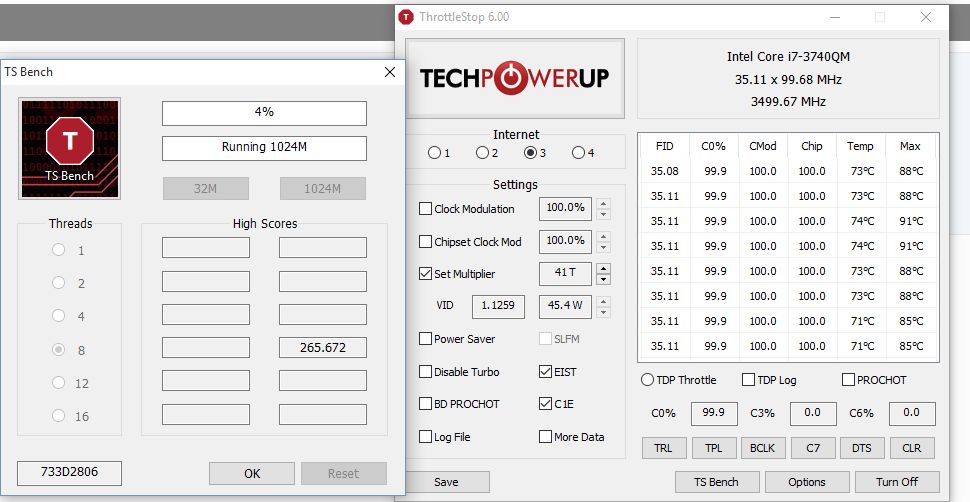Click the 45.4 W power up arrow
970x502 pixels.
point(603,301)
